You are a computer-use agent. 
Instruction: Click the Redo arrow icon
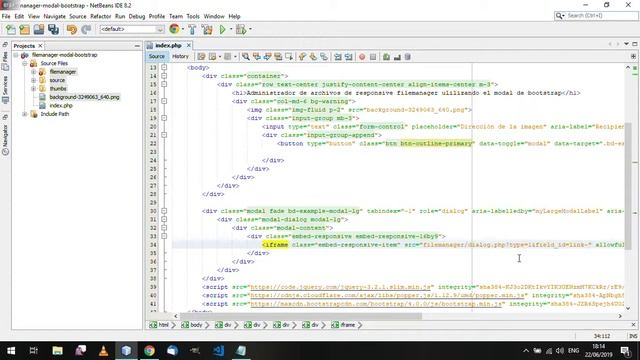pos(86,29)
